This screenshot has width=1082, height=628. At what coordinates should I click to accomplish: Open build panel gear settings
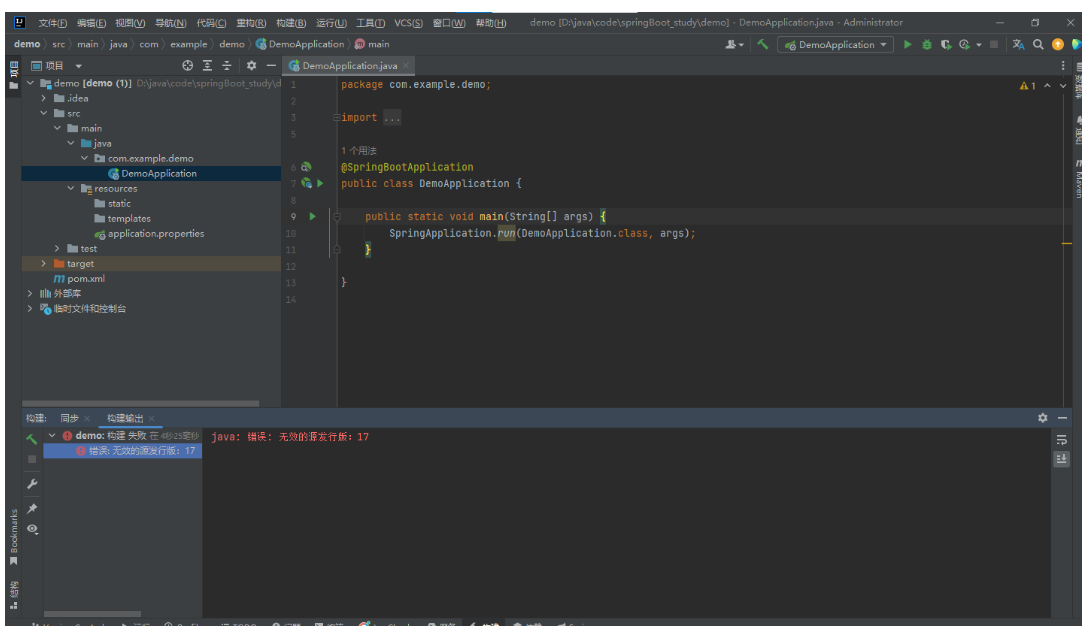pos(1043,418)
